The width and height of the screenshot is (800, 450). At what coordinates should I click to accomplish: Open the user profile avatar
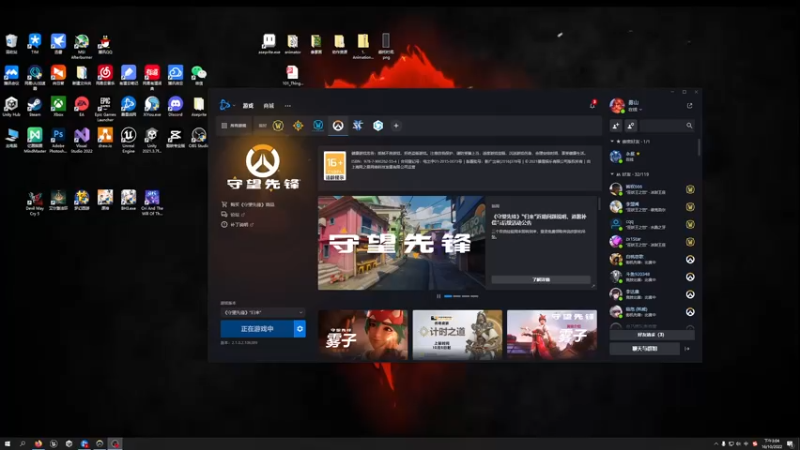click(x=617, y=106)
